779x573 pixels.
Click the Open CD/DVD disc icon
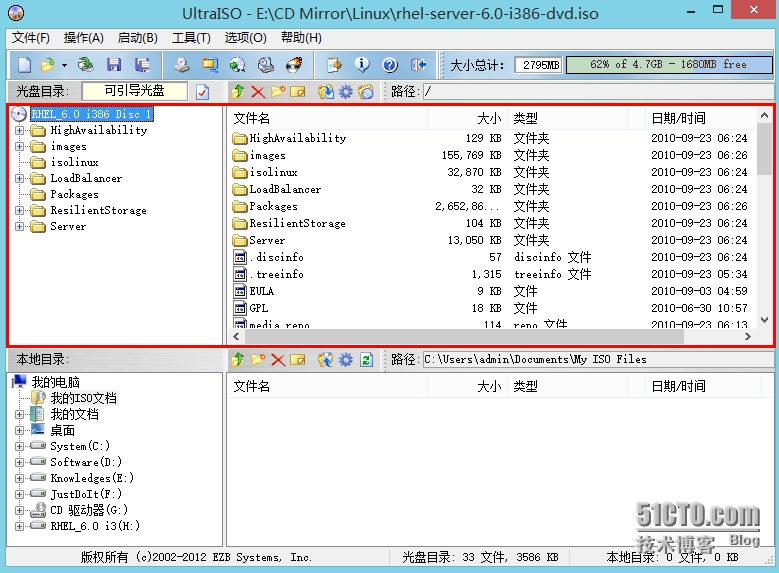click(x=86, y=65)
